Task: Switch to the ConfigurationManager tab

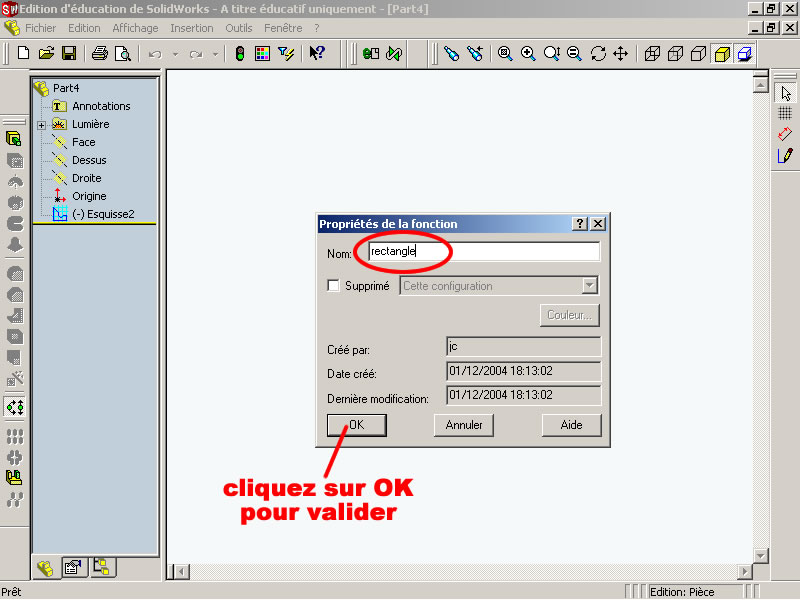Action: pos(103,567)
